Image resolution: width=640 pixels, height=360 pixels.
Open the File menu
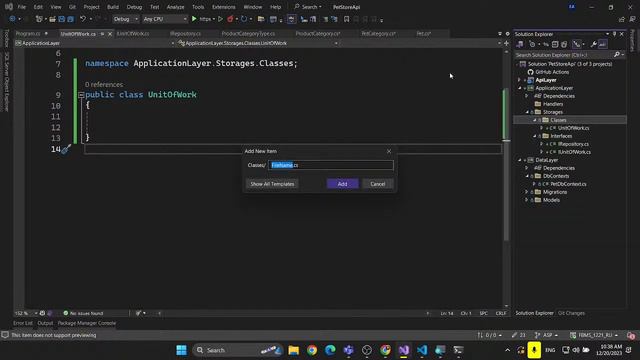pos(22,7)
